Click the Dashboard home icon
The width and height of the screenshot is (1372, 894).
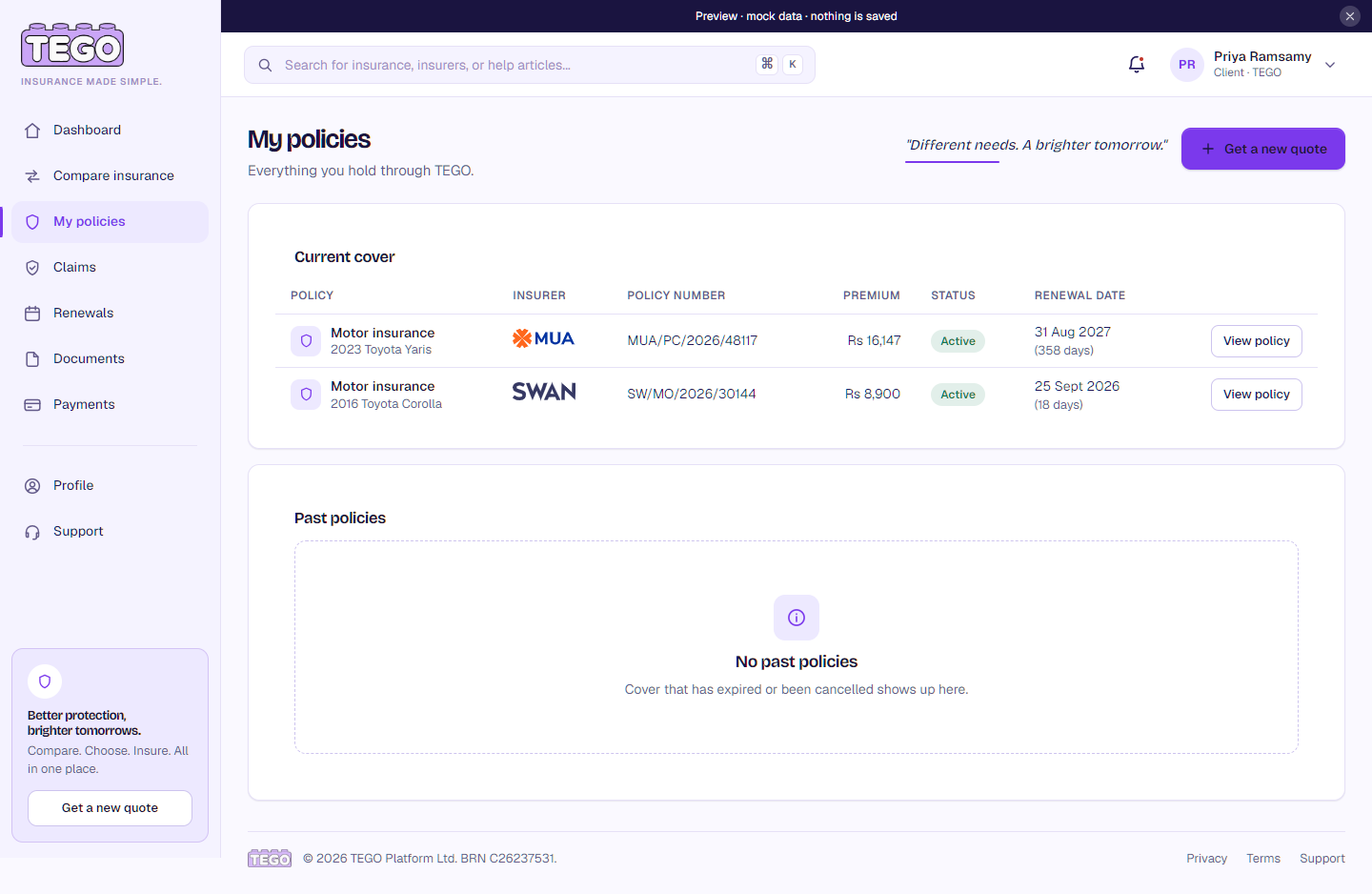32,131
